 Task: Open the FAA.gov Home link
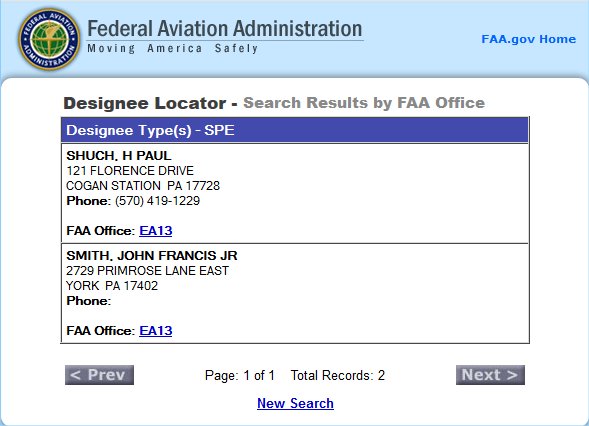point(529,39)
